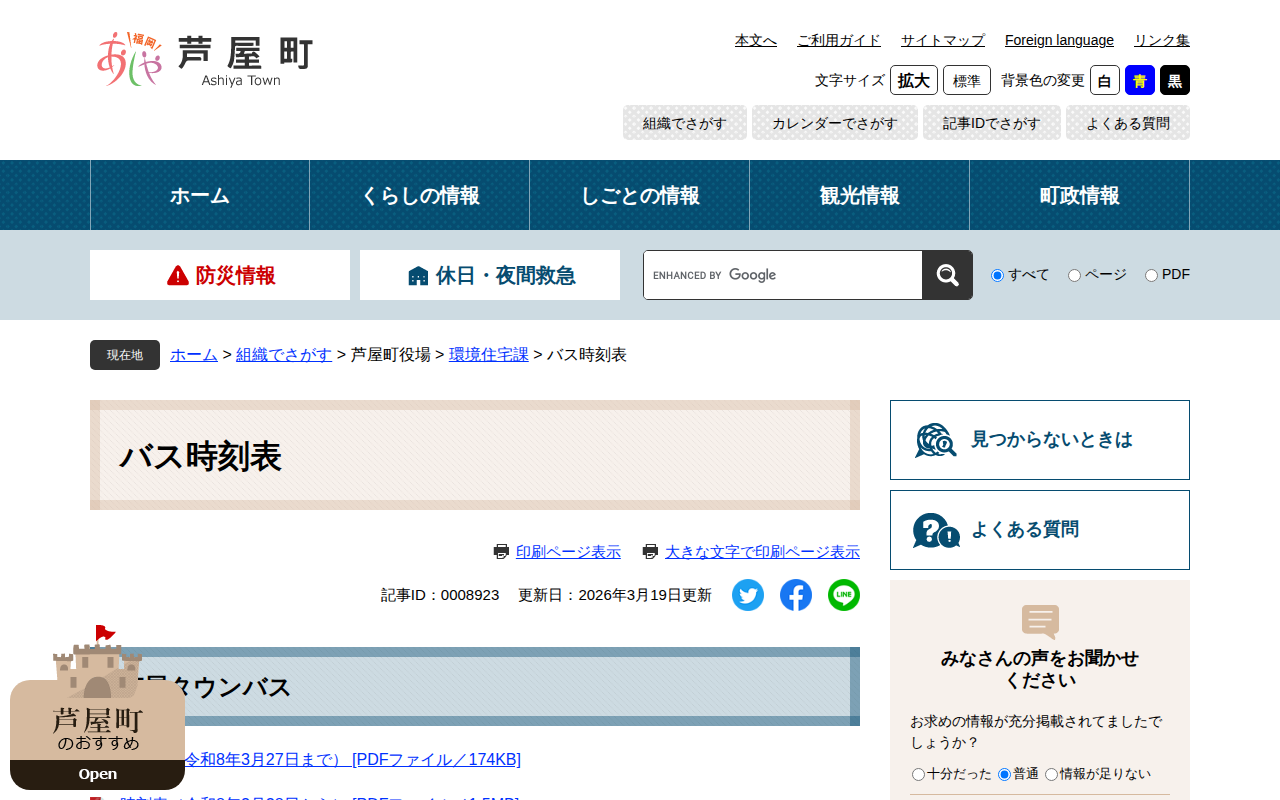Screen dimensions: 1280x800
Task: Open the ホーム main menu
Action: 200,195
